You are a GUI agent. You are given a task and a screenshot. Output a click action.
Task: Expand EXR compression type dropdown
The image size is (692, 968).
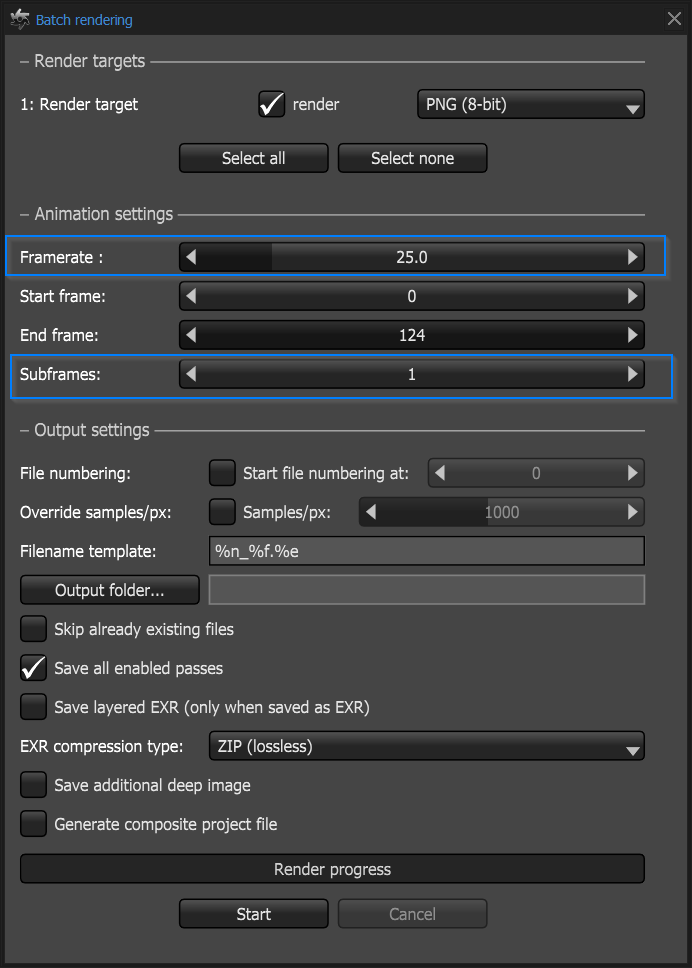(x=426, y=746)
